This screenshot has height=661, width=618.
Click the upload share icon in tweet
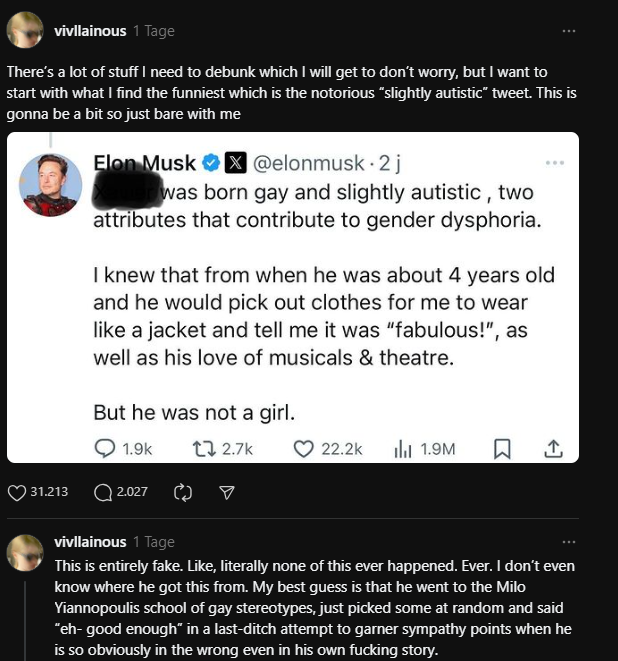(x=553, y=449)
